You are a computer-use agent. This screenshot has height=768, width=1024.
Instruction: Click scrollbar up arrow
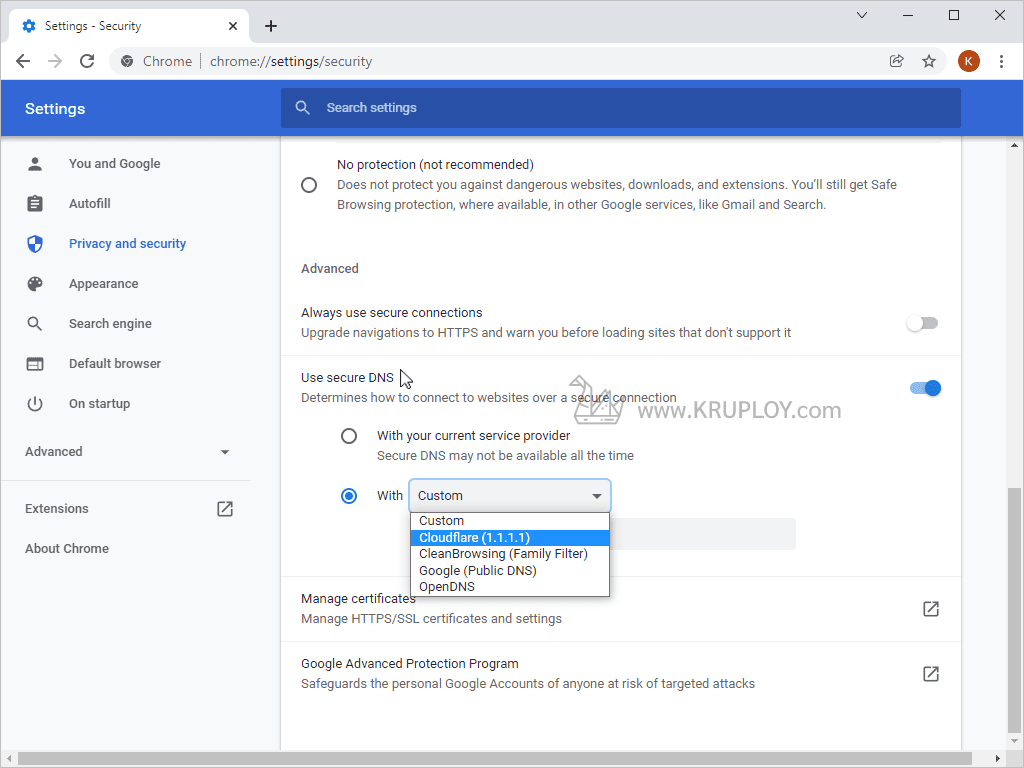tap(1014, 145)
